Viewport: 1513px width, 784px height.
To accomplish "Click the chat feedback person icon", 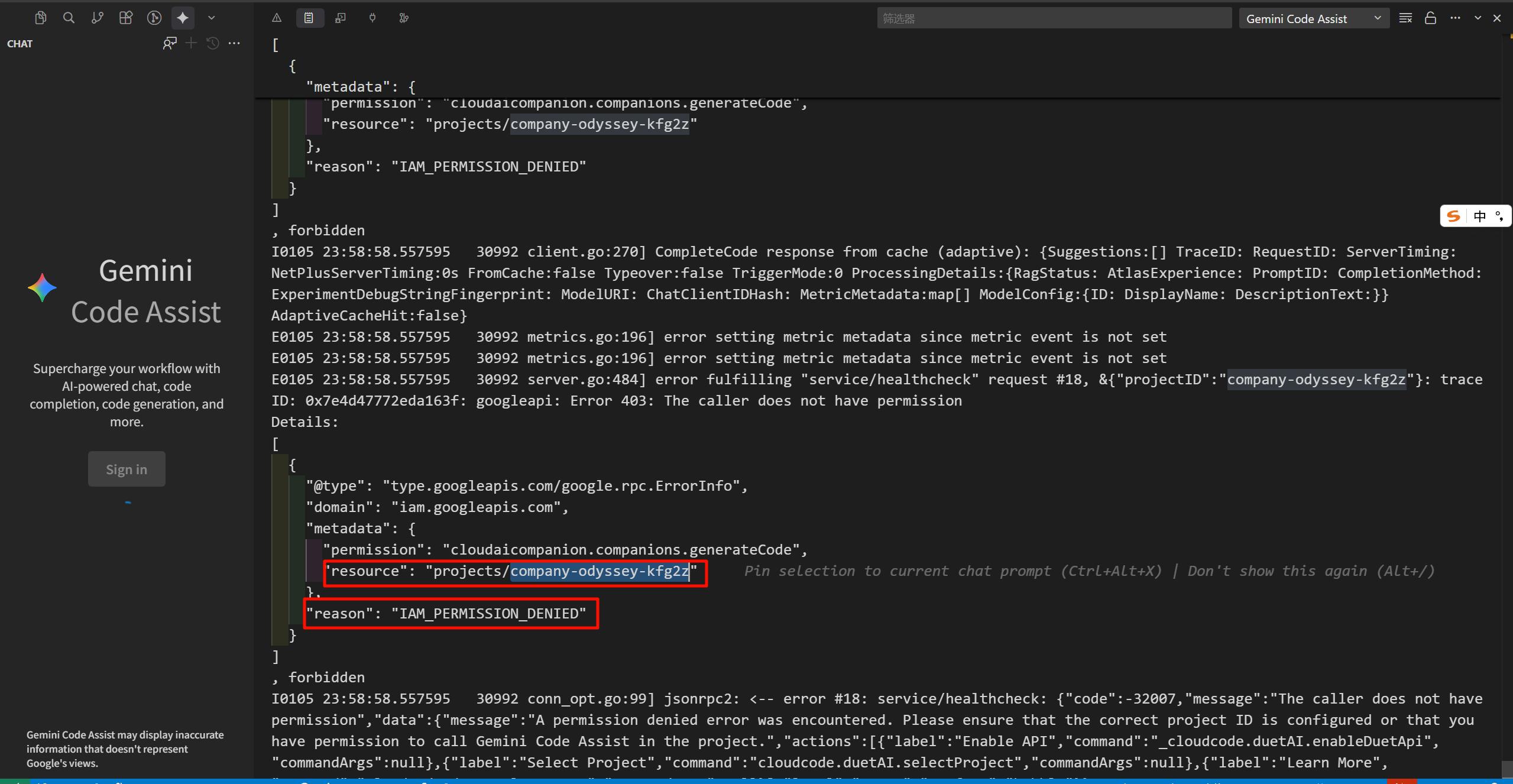I will point(170,43).
